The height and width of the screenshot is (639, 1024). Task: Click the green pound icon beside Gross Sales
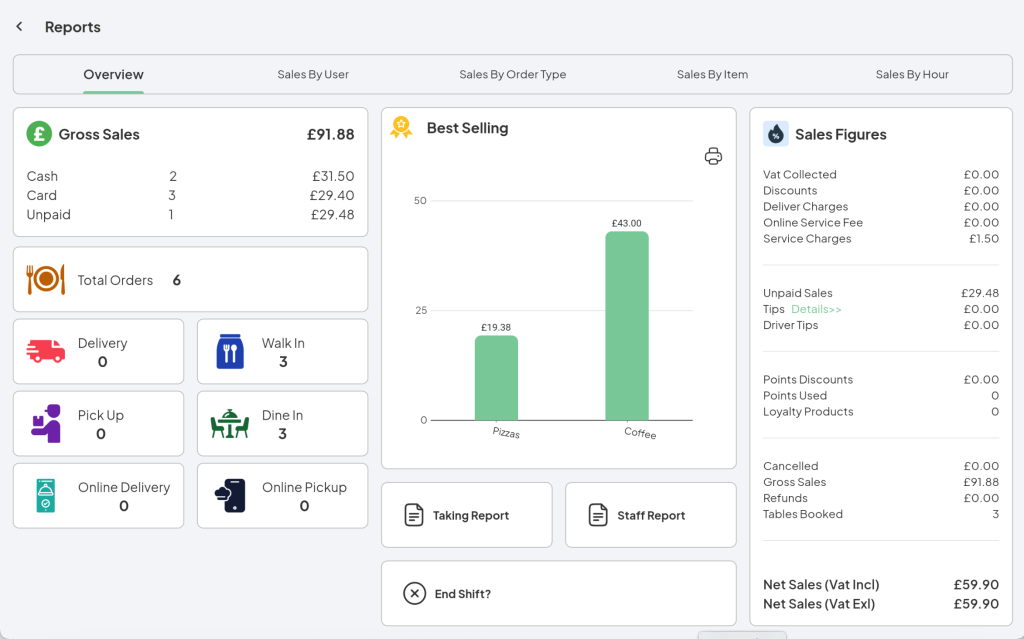pyautogui.click(x=38, y=133)
